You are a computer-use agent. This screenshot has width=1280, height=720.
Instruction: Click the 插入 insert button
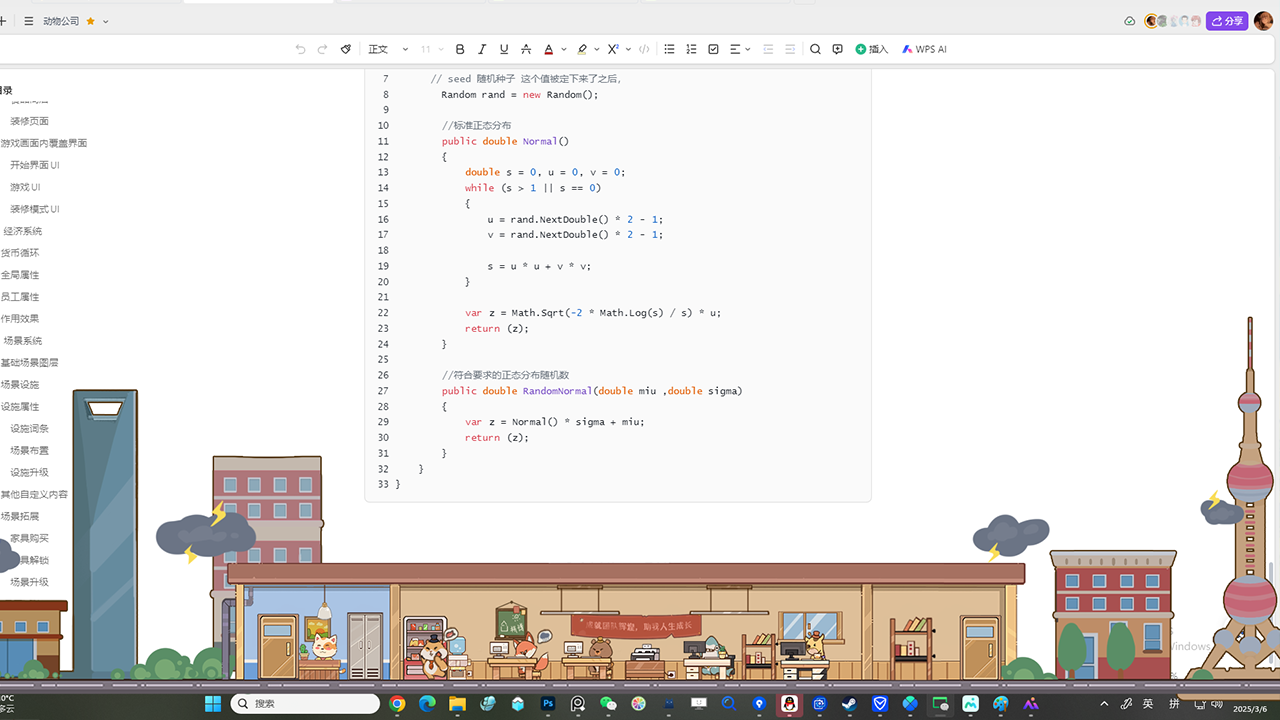(872, 49)
